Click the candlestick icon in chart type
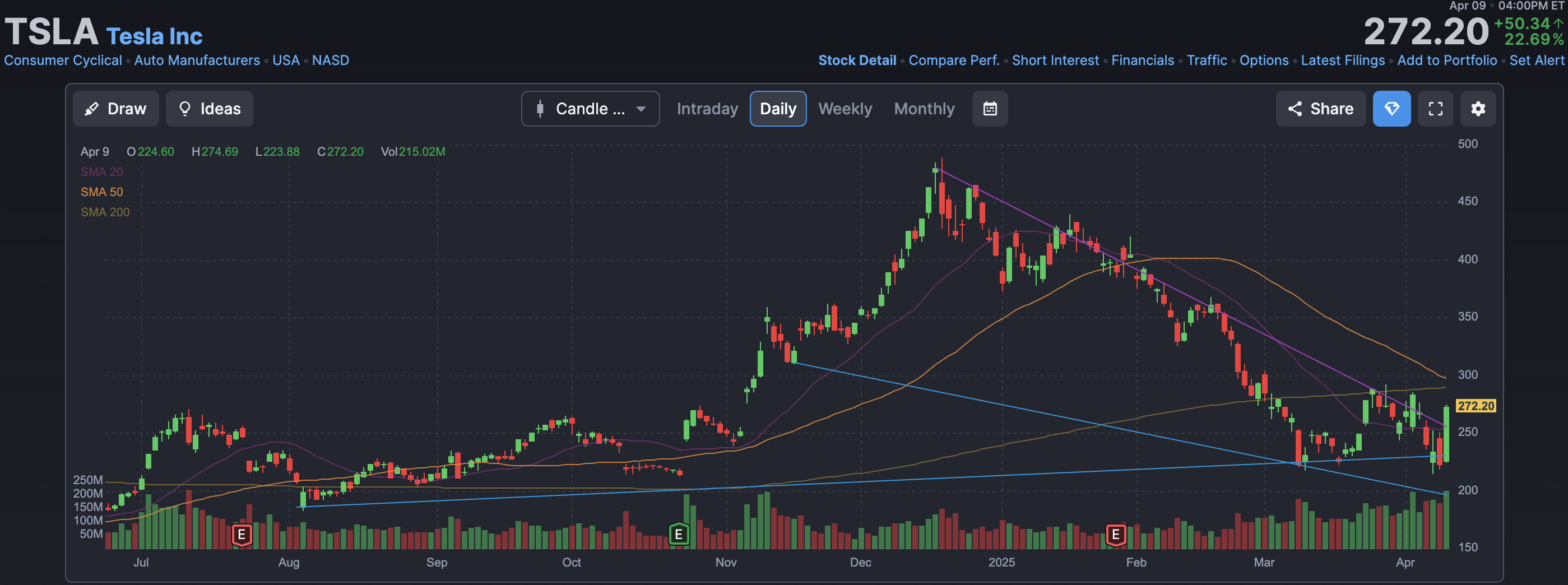Viewport: 1568px width, 585px height. [x=539, y=109]
